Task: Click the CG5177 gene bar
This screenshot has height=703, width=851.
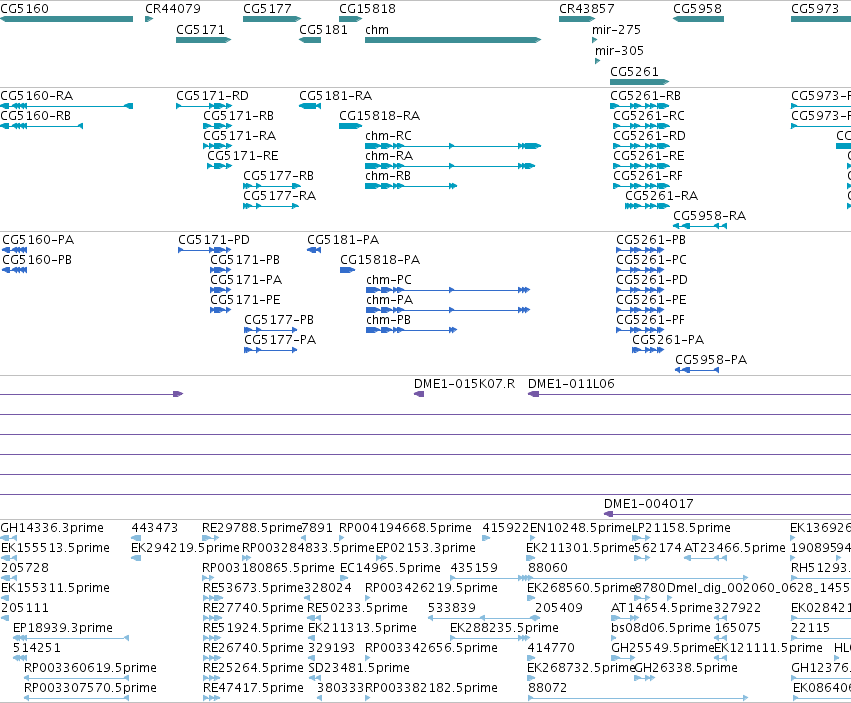Action: [272, 19]
